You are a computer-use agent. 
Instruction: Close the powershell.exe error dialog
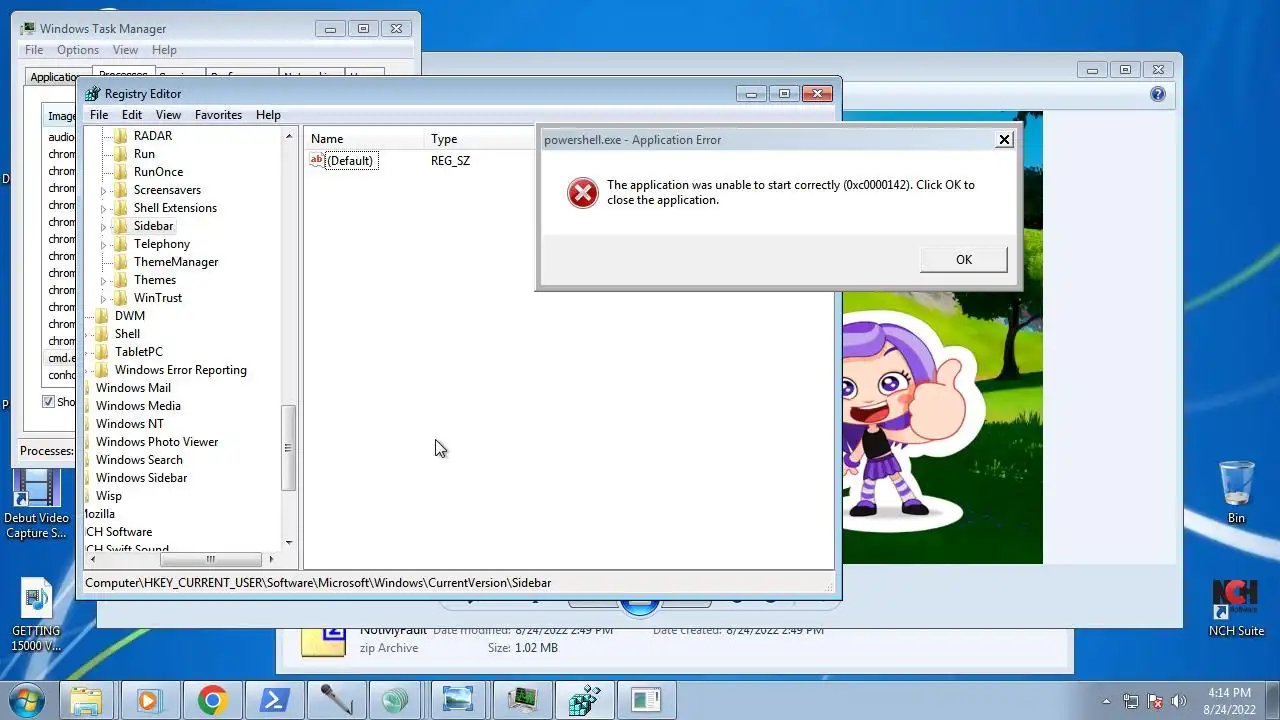(x=1004, y=140)
